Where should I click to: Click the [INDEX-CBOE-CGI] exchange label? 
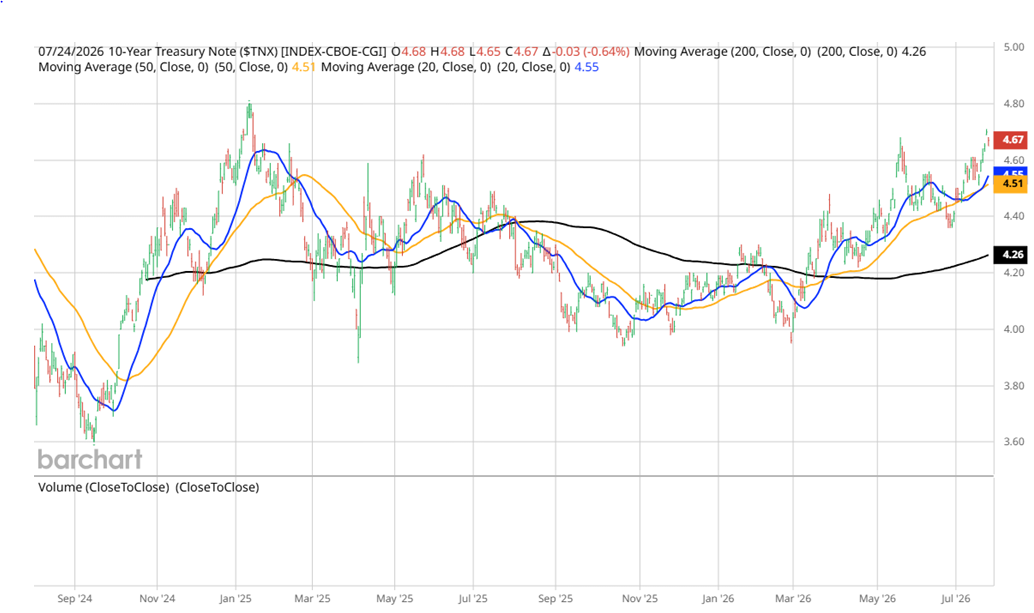(334, 51)
